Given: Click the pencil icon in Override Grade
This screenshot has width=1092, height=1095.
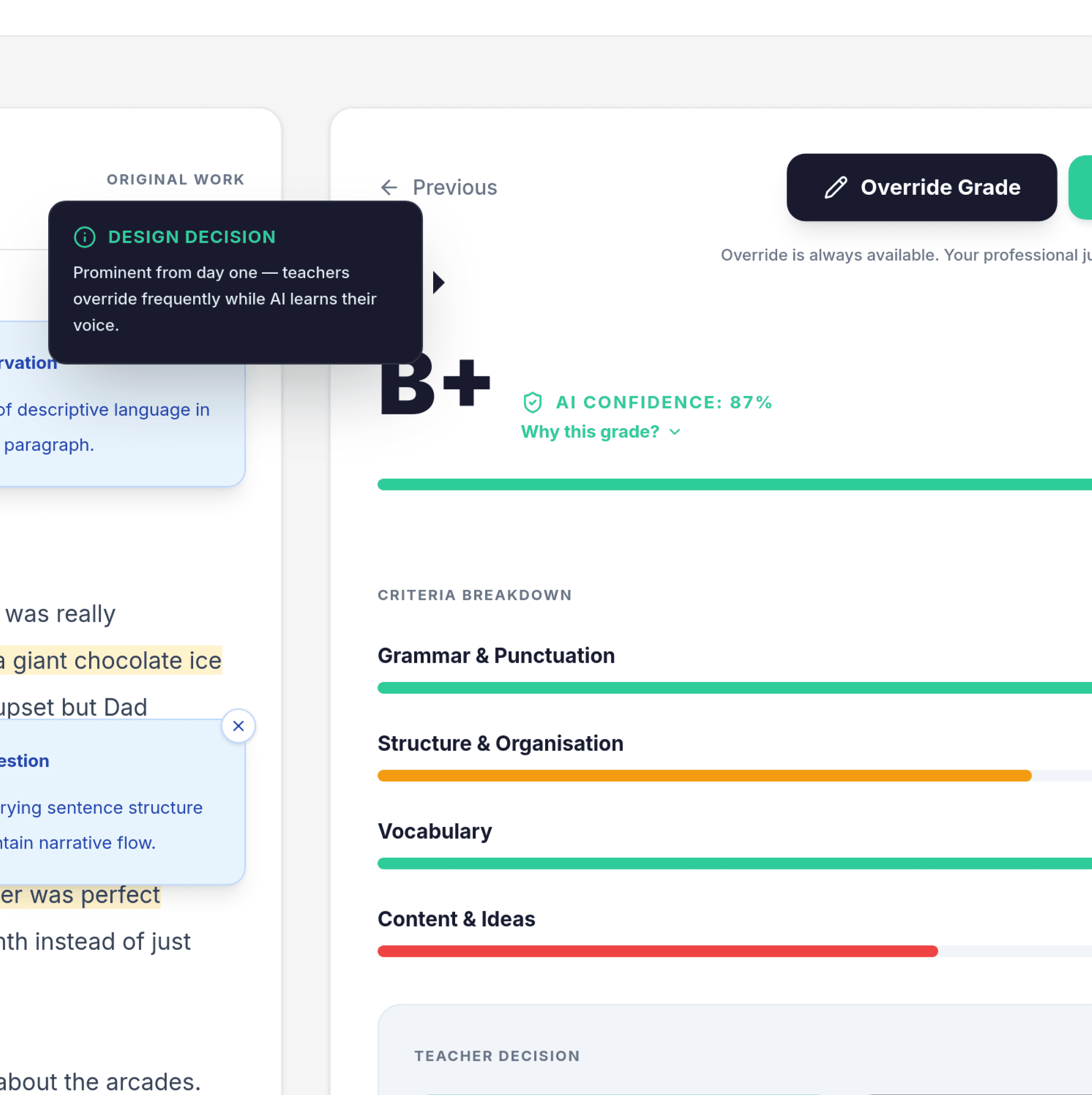Looking at the screenshot, I should pos(835,188).
